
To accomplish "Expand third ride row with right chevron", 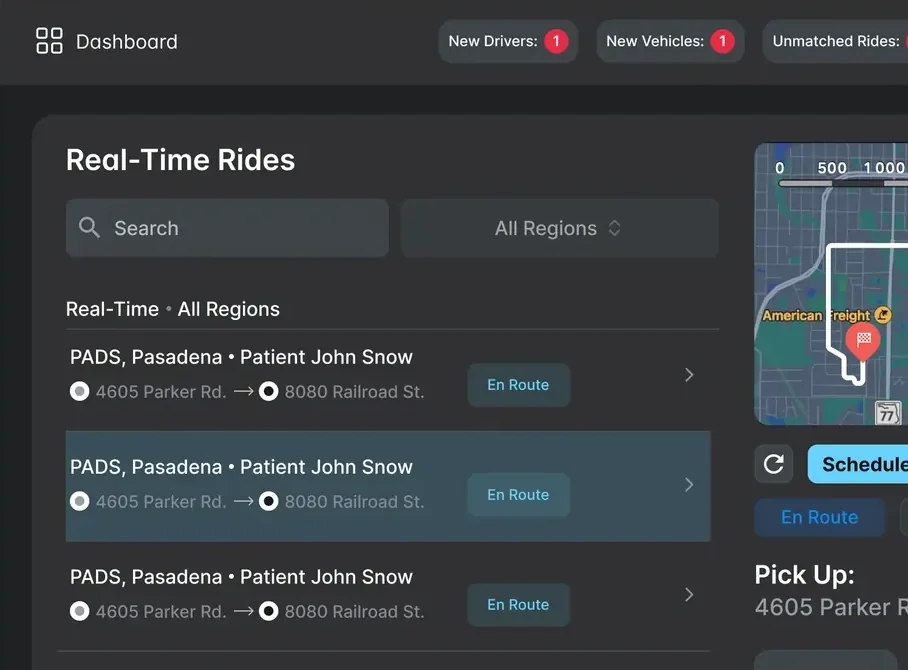I will (689, 595).
